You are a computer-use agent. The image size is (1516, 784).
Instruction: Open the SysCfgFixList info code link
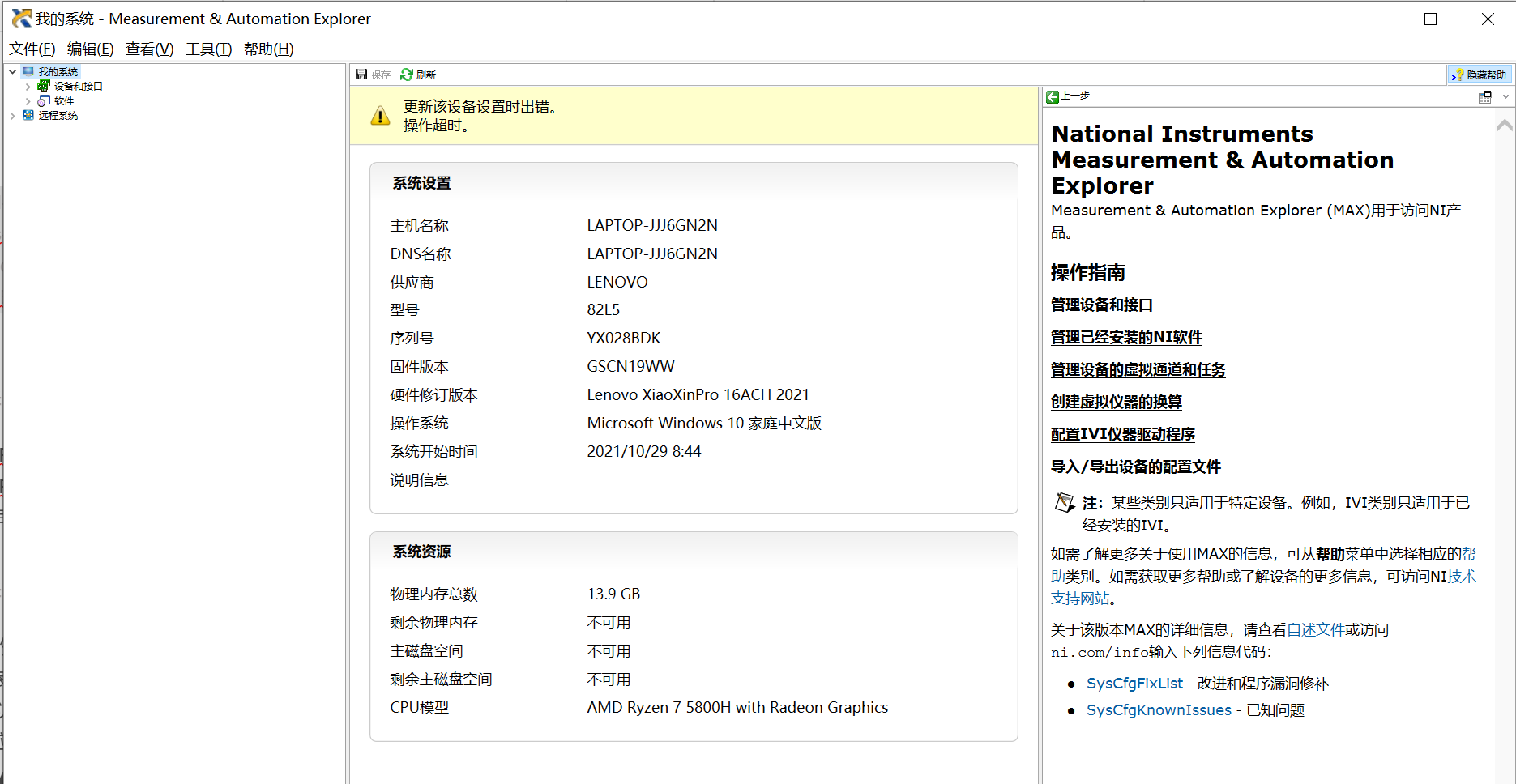tap(1134, 684)
